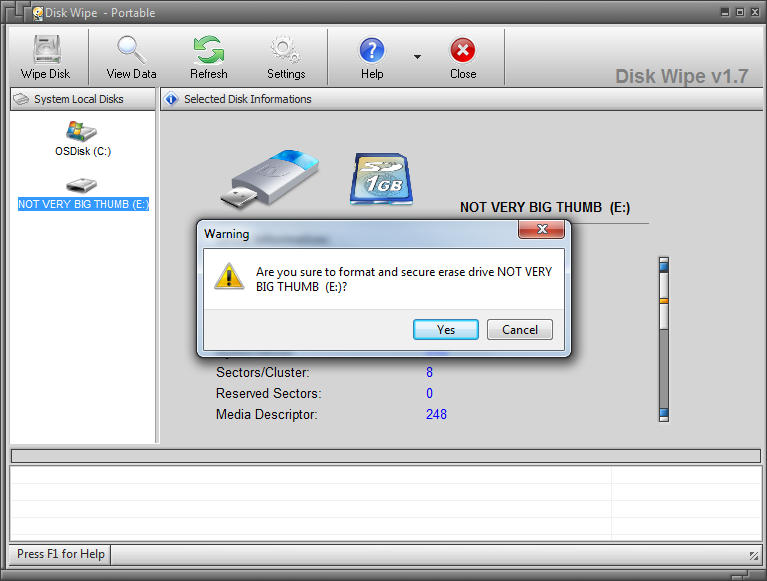The height and width of the screenshot is (581, 767).
Task: Maximize the Disk Wipe window
Action: coord(740,12)
